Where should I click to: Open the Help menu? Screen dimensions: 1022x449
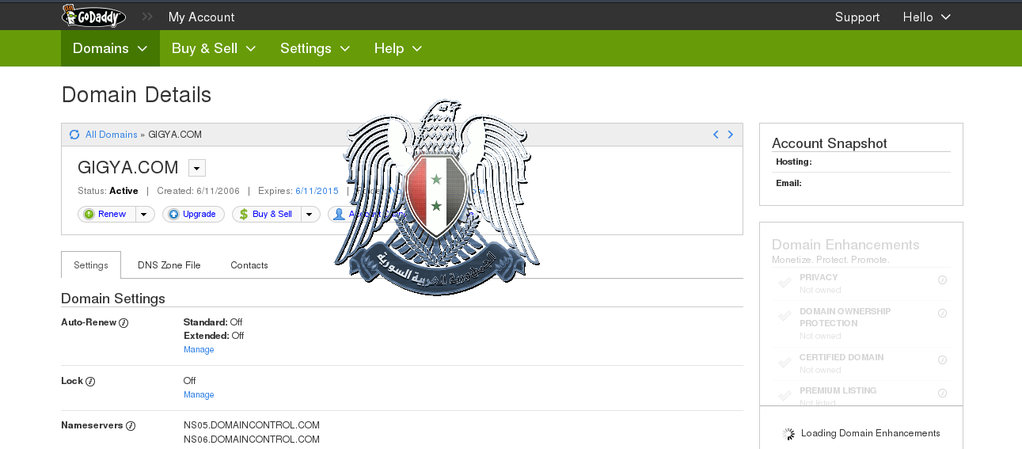point(398,48)
